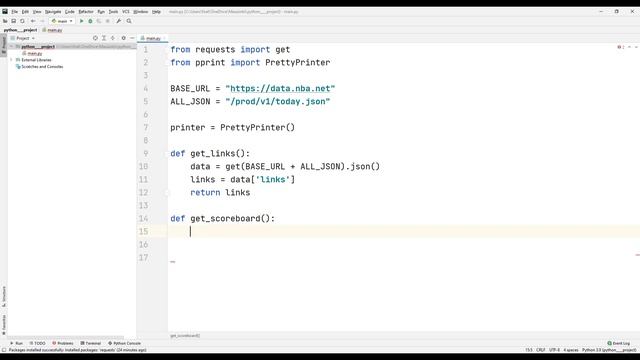Click the Back navigation arrow in toolbar
The image size is (640, 360).
(33, 21)
